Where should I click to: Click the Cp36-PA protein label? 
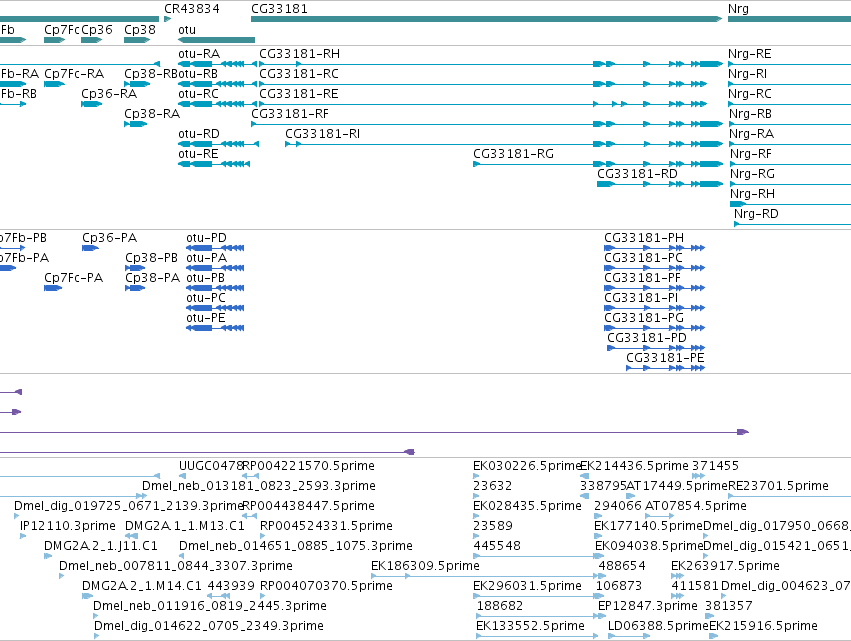point(110,238)
